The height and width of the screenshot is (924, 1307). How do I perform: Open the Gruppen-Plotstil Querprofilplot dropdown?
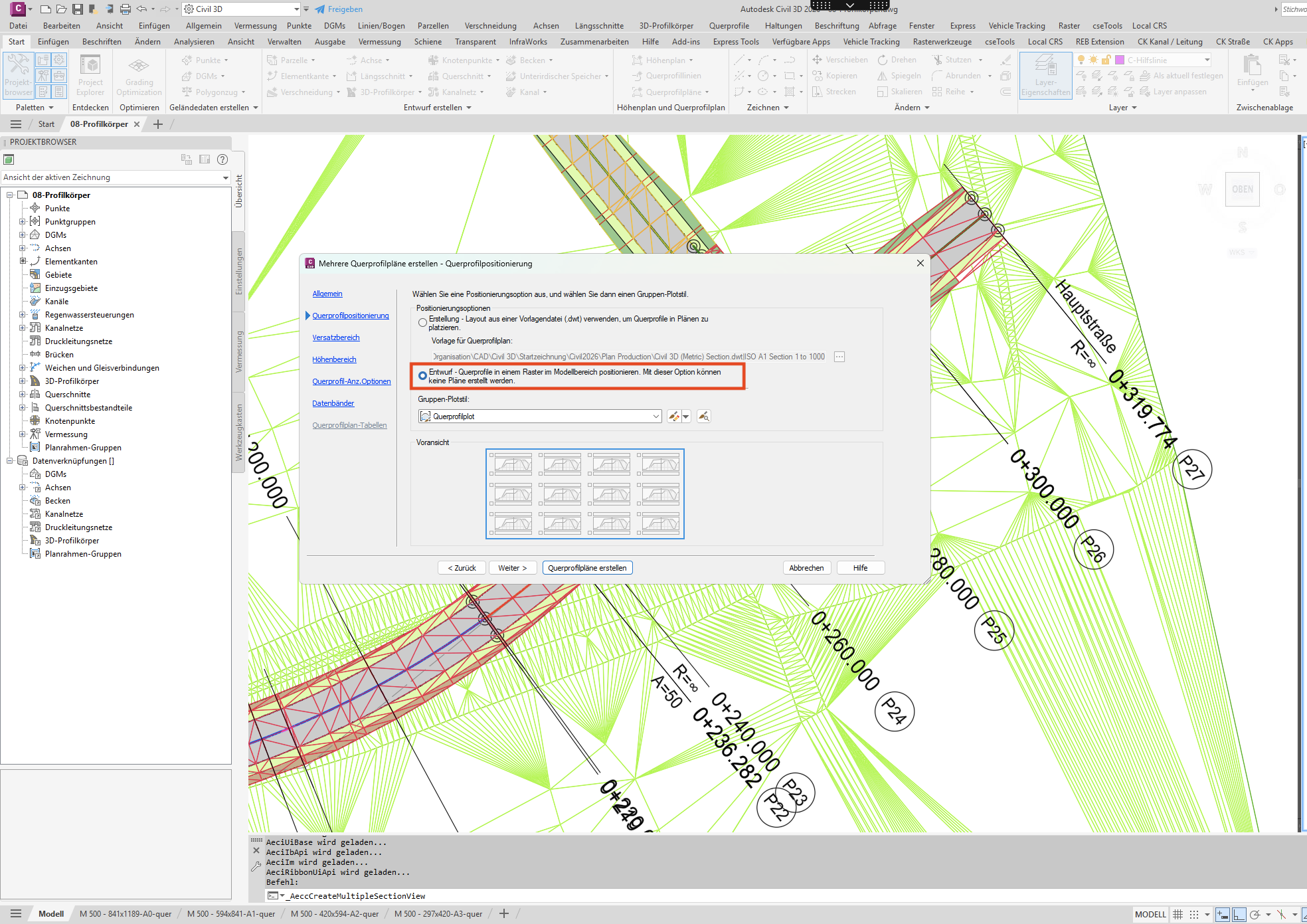click(x=540, y=416)
